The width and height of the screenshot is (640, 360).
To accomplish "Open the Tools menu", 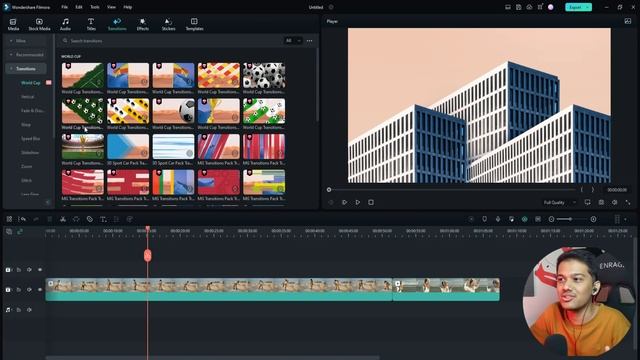I will point(95,7).
